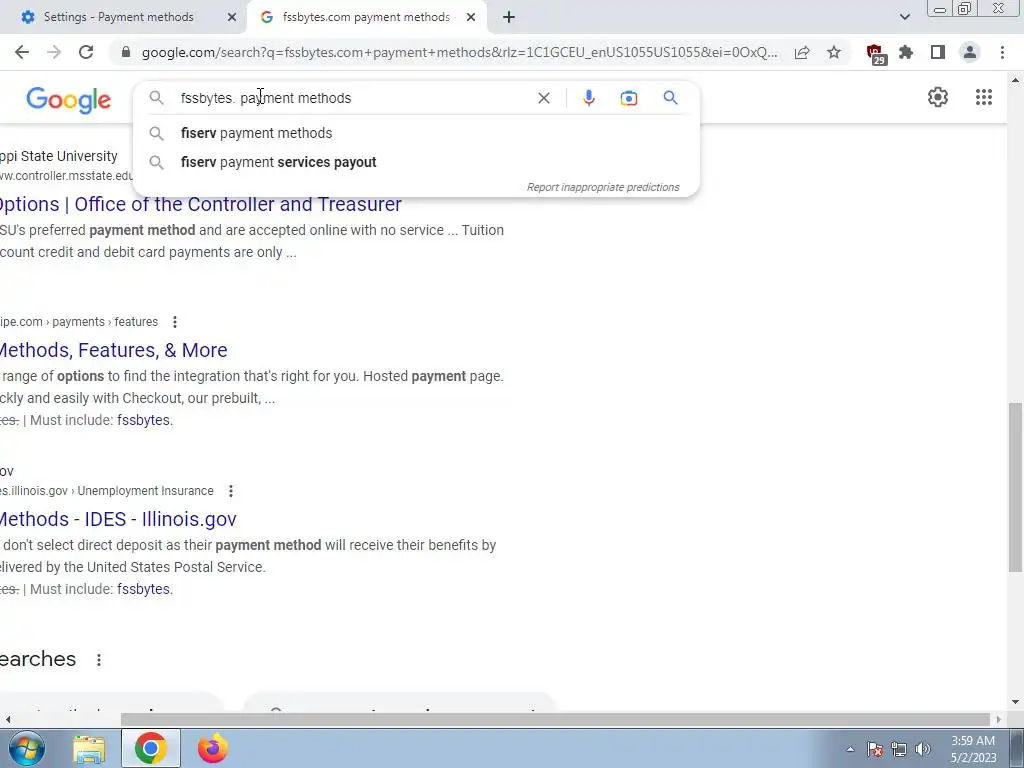Open the volume control in system tray
This screenshot has height=768, width=1024.
[923, 749]
